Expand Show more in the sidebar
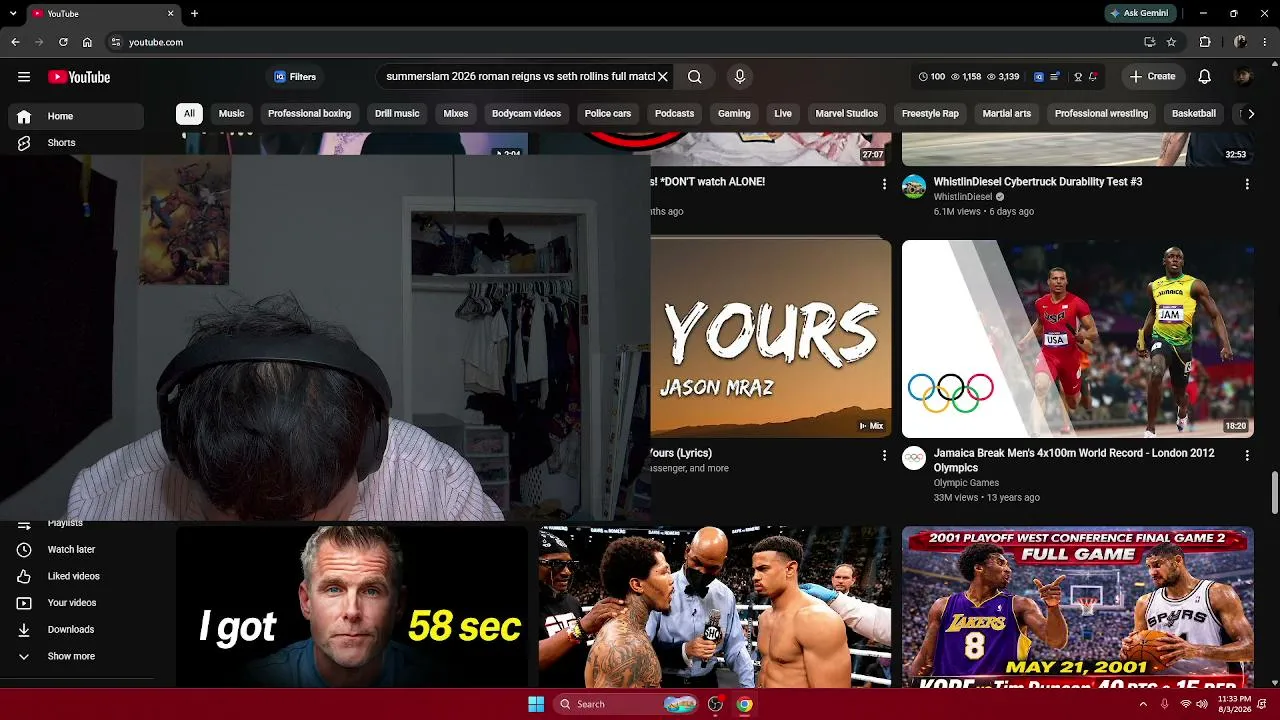 (76, 656)
